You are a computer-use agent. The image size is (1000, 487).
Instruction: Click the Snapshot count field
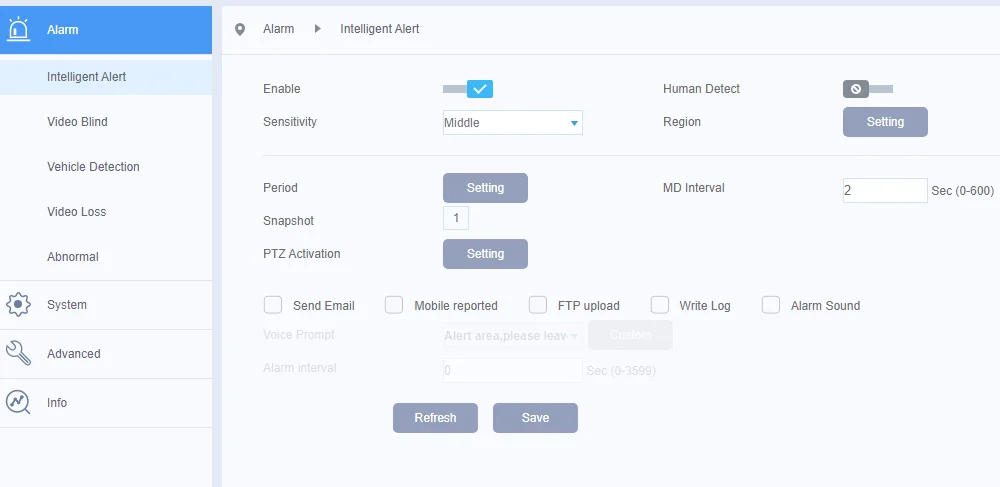coord(456,218)
